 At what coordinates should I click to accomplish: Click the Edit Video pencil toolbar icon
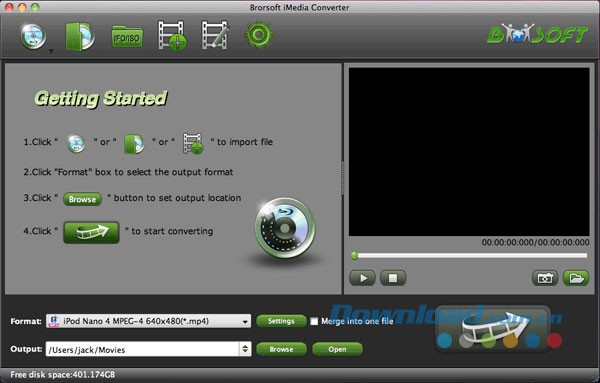tap(215, 36)
